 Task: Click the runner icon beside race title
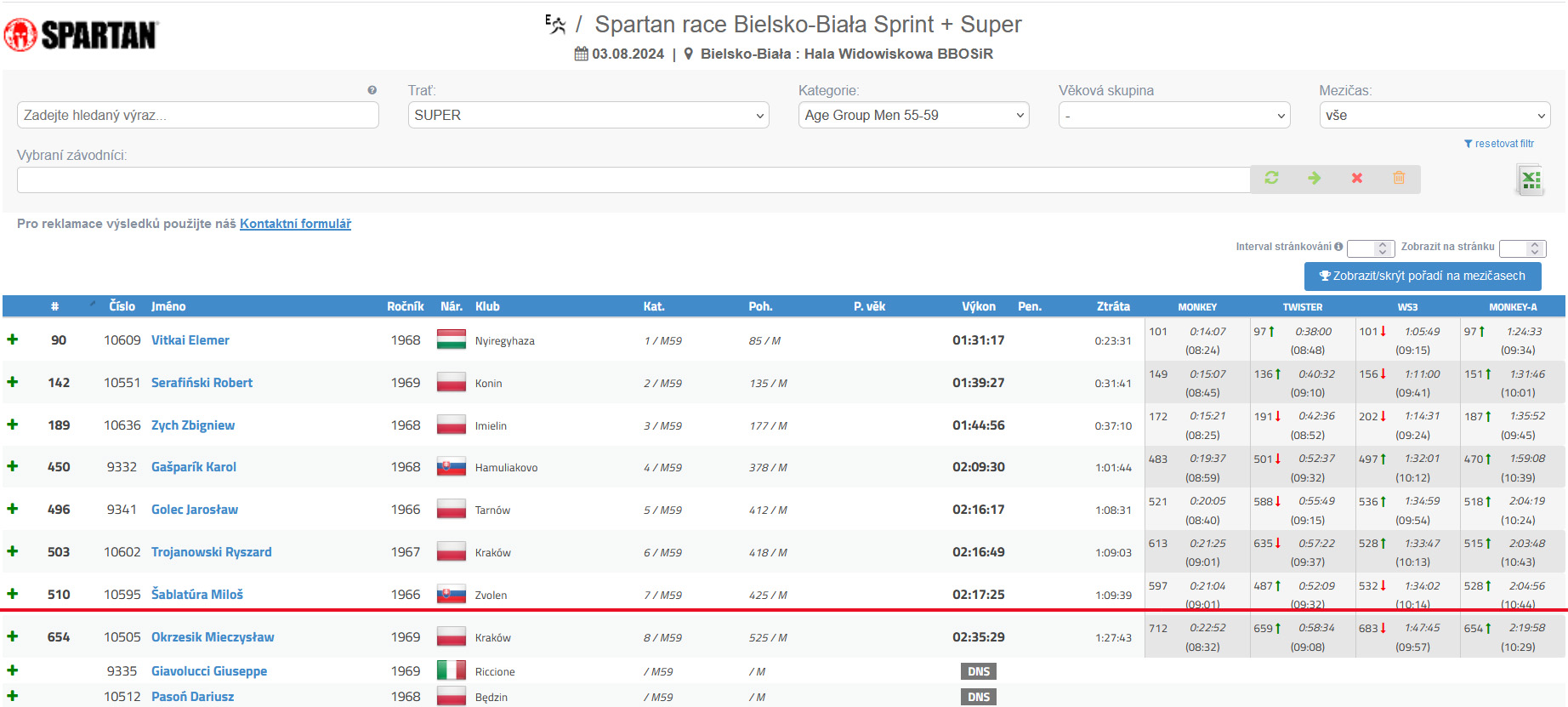[555, 25]
